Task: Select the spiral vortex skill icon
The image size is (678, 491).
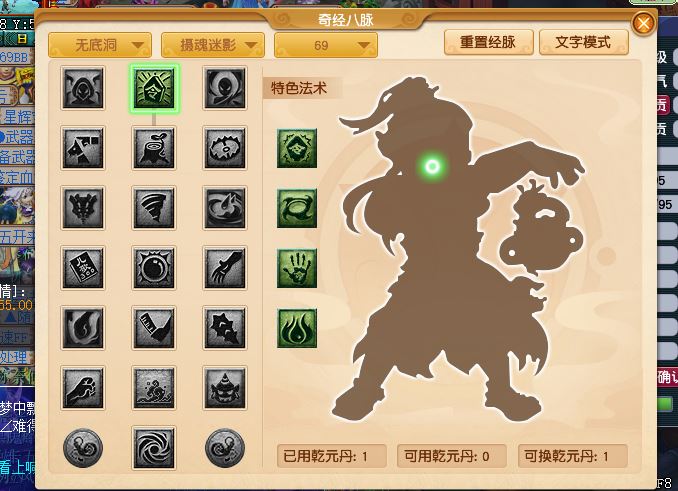Action: point(154,448)
